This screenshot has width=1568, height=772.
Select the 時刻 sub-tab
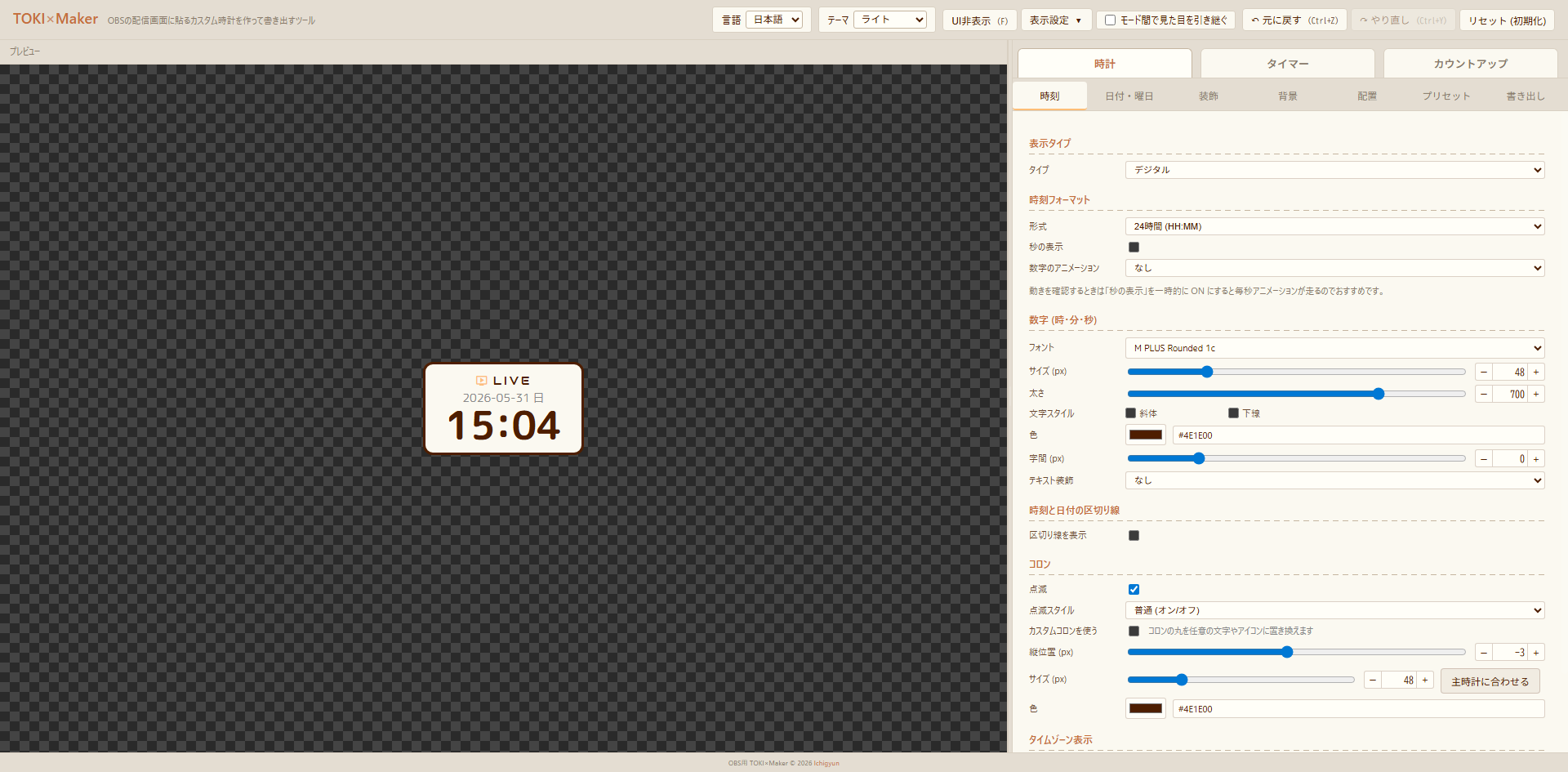[x=1049, y=96]
